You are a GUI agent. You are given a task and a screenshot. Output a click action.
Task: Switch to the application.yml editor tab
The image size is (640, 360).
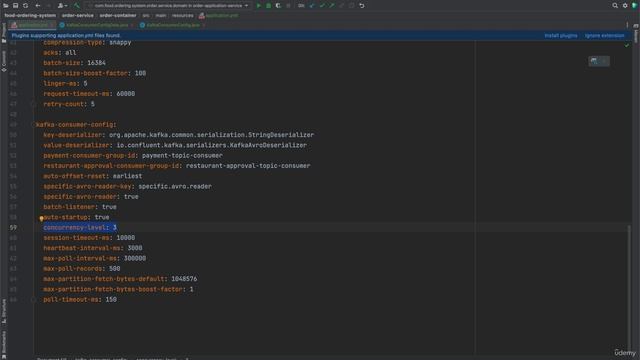coord(32,25)
